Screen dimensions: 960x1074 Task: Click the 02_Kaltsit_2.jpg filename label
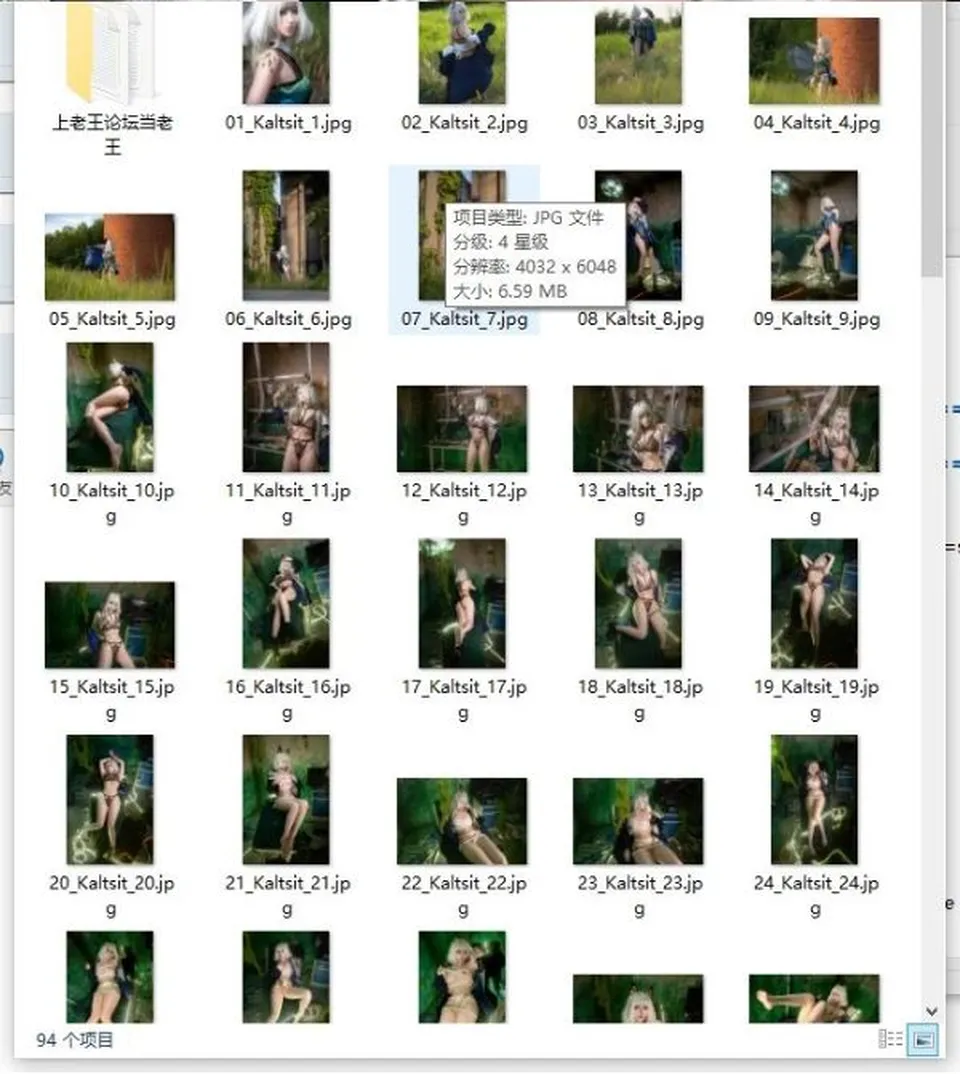coord(464,123)
